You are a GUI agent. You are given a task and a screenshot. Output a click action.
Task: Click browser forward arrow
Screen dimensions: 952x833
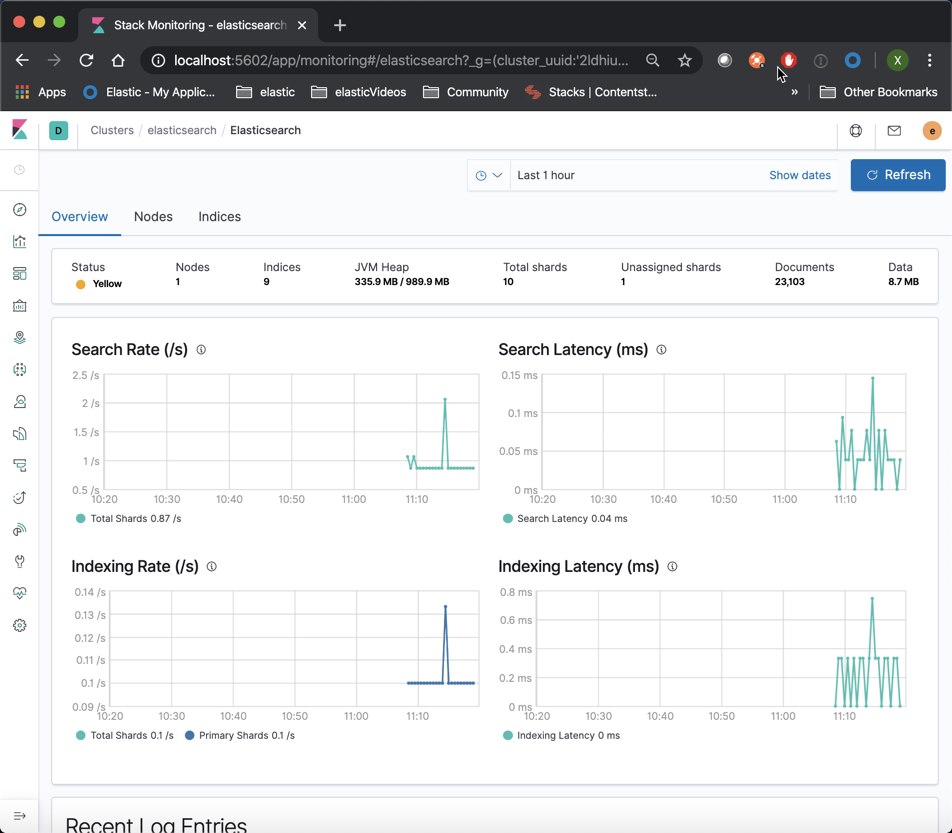pos(54,60)
